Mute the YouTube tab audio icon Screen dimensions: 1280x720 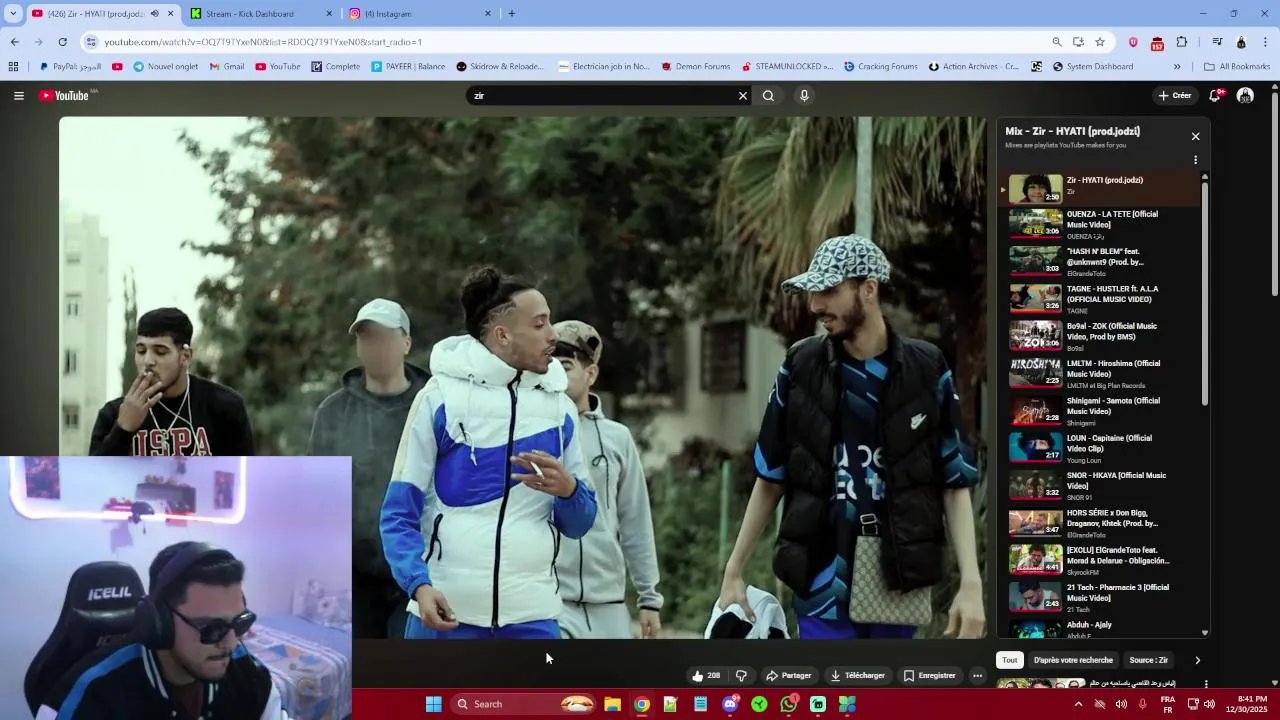(154, 14)
